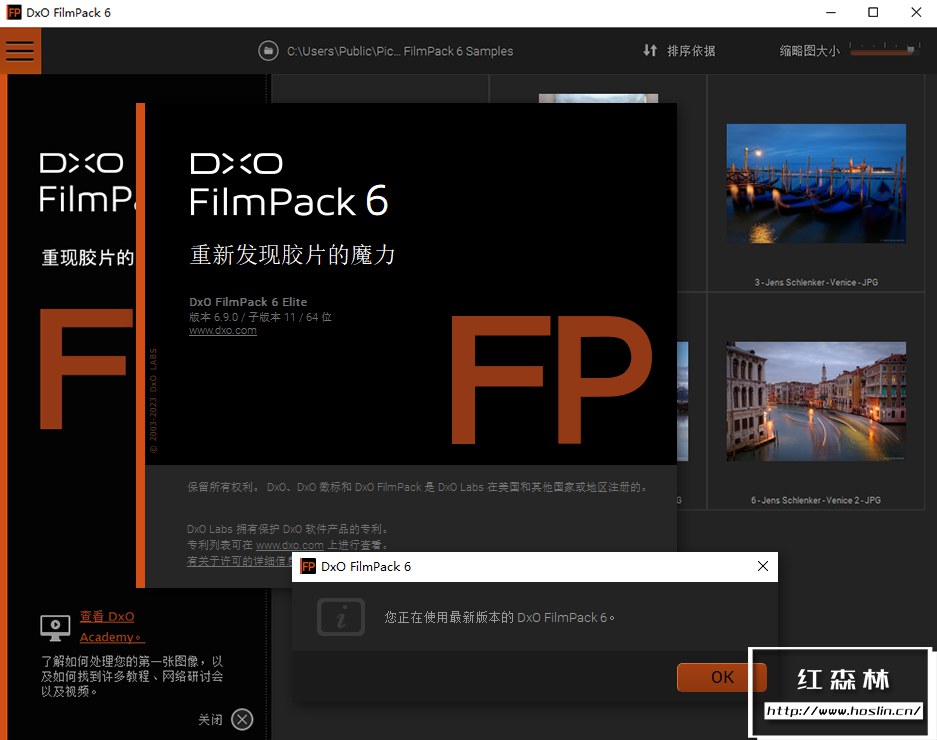Click 3 - Jens Schlenker - Venice - JPG filename
The image size is (937, 740).
tap(816, 282)
